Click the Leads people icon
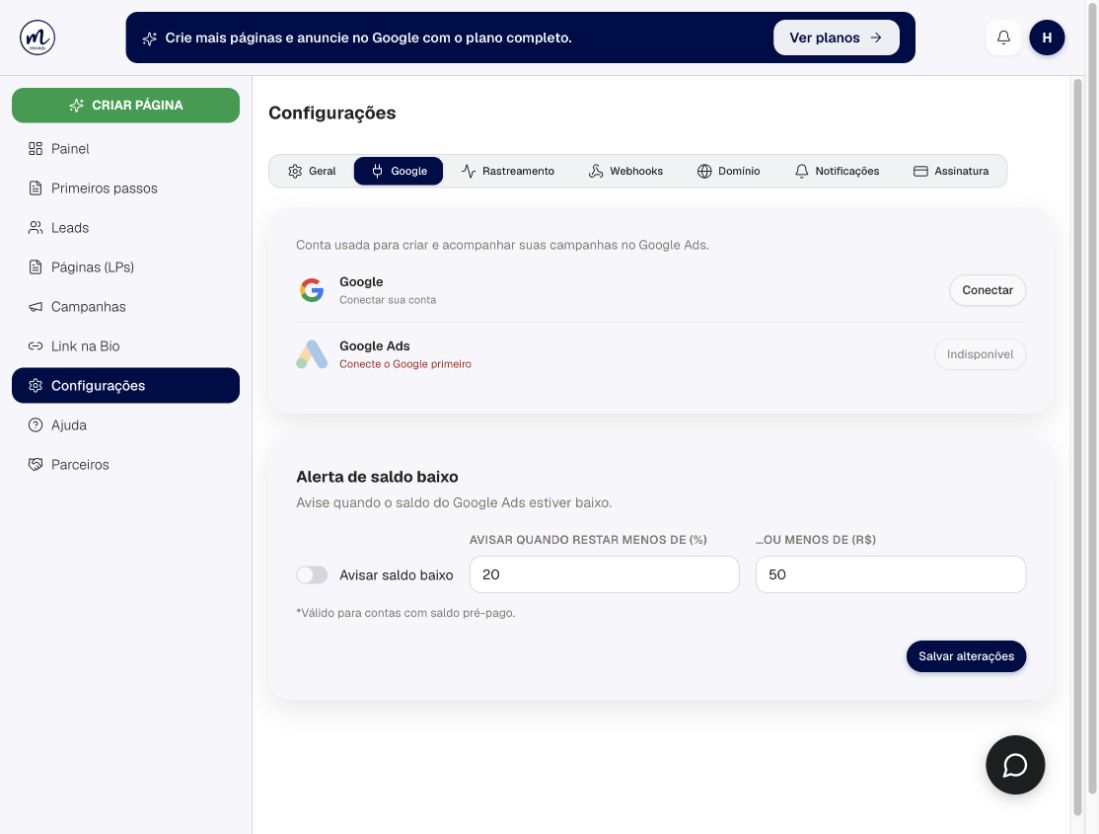The width and height of the screenshot is (1099, 834). (35, 228)
